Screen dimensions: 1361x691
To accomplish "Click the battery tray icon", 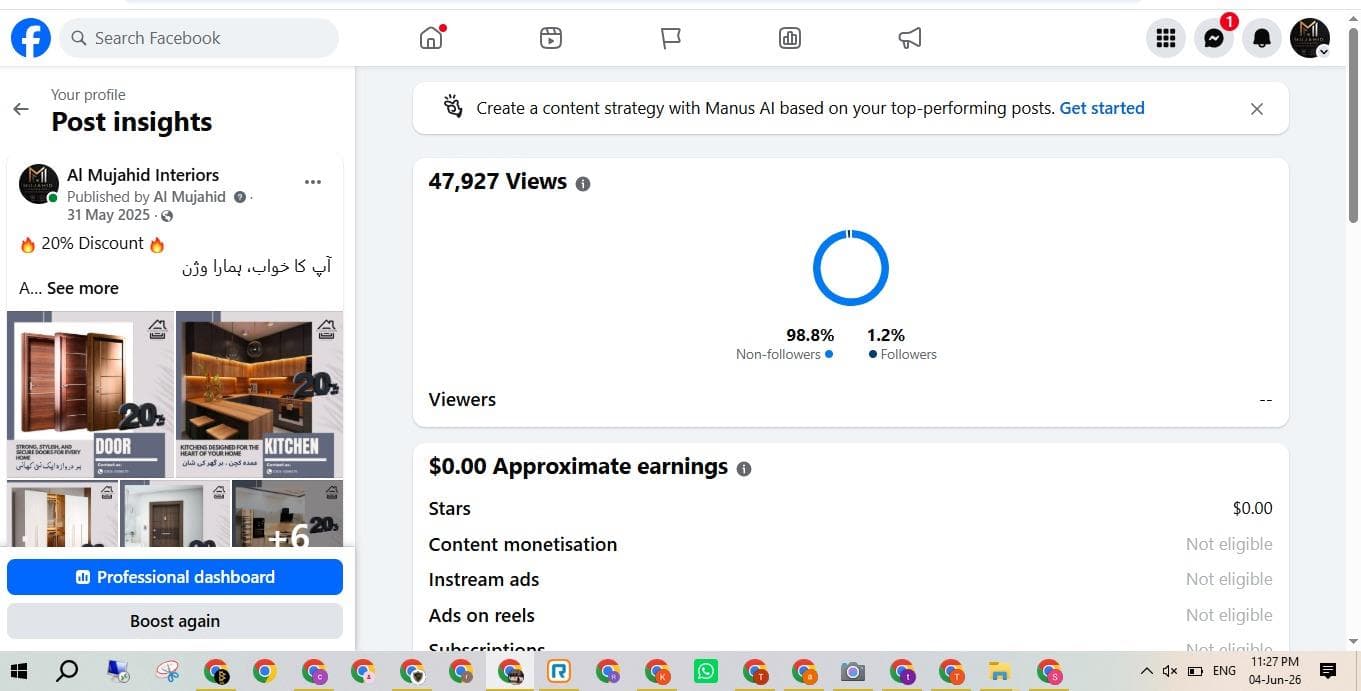I will click(1195, 671).
